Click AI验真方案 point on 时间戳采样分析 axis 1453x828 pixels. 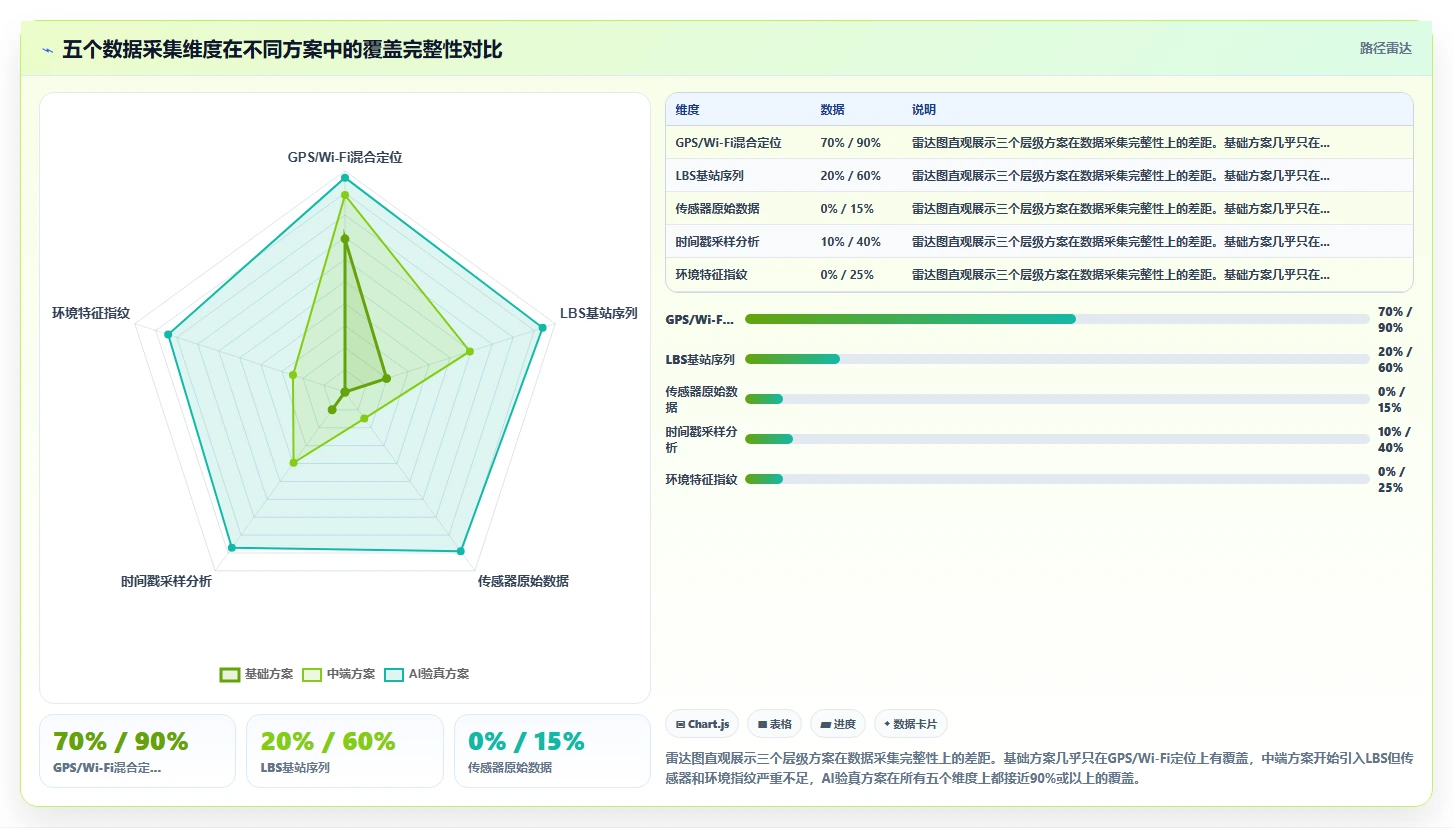click(231, 548)
